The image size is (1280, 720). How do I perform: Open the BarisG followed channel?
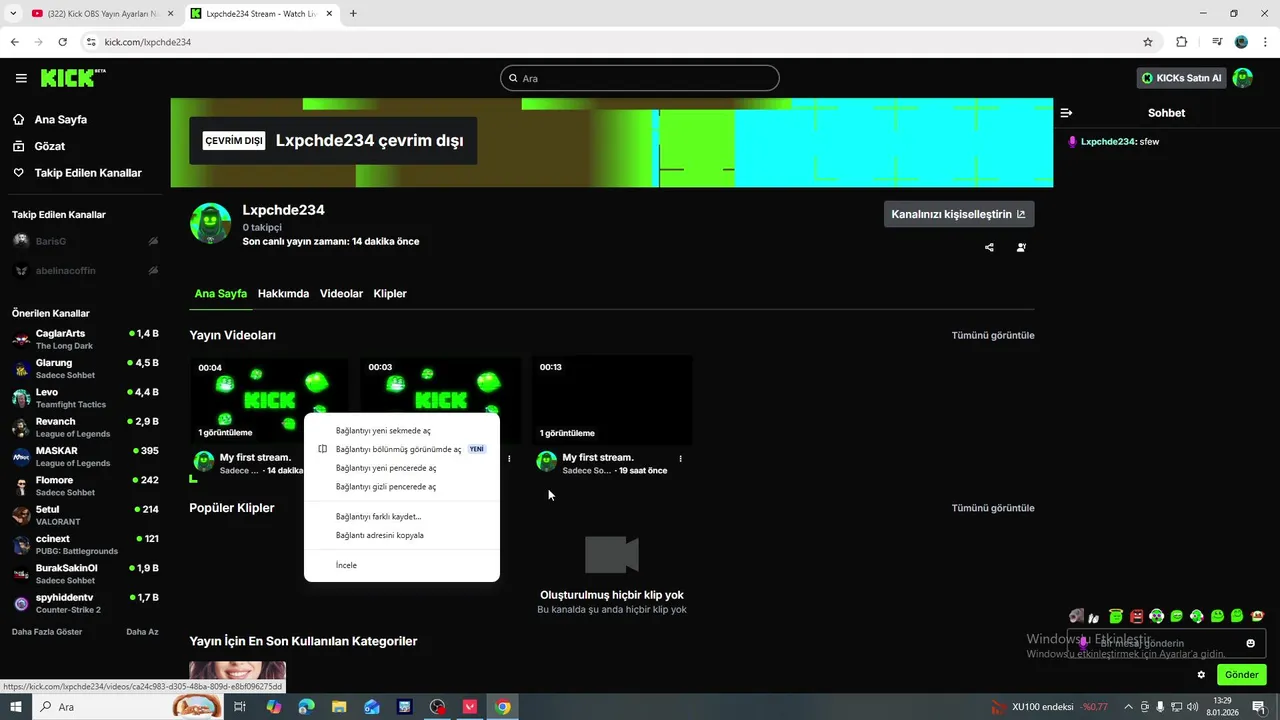tap(85, 241)
